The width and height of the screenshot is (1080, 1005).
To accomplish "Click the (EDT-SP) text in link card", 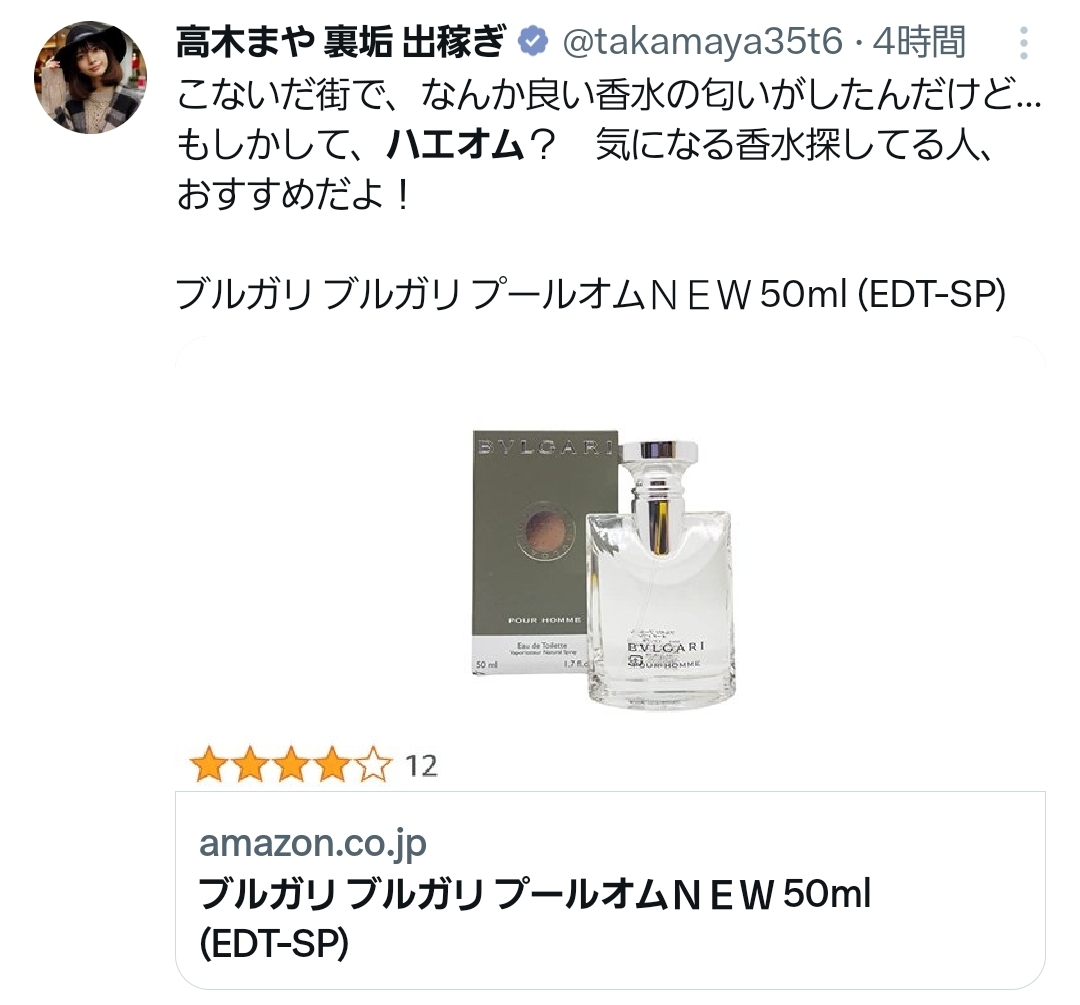I will 273,944.
